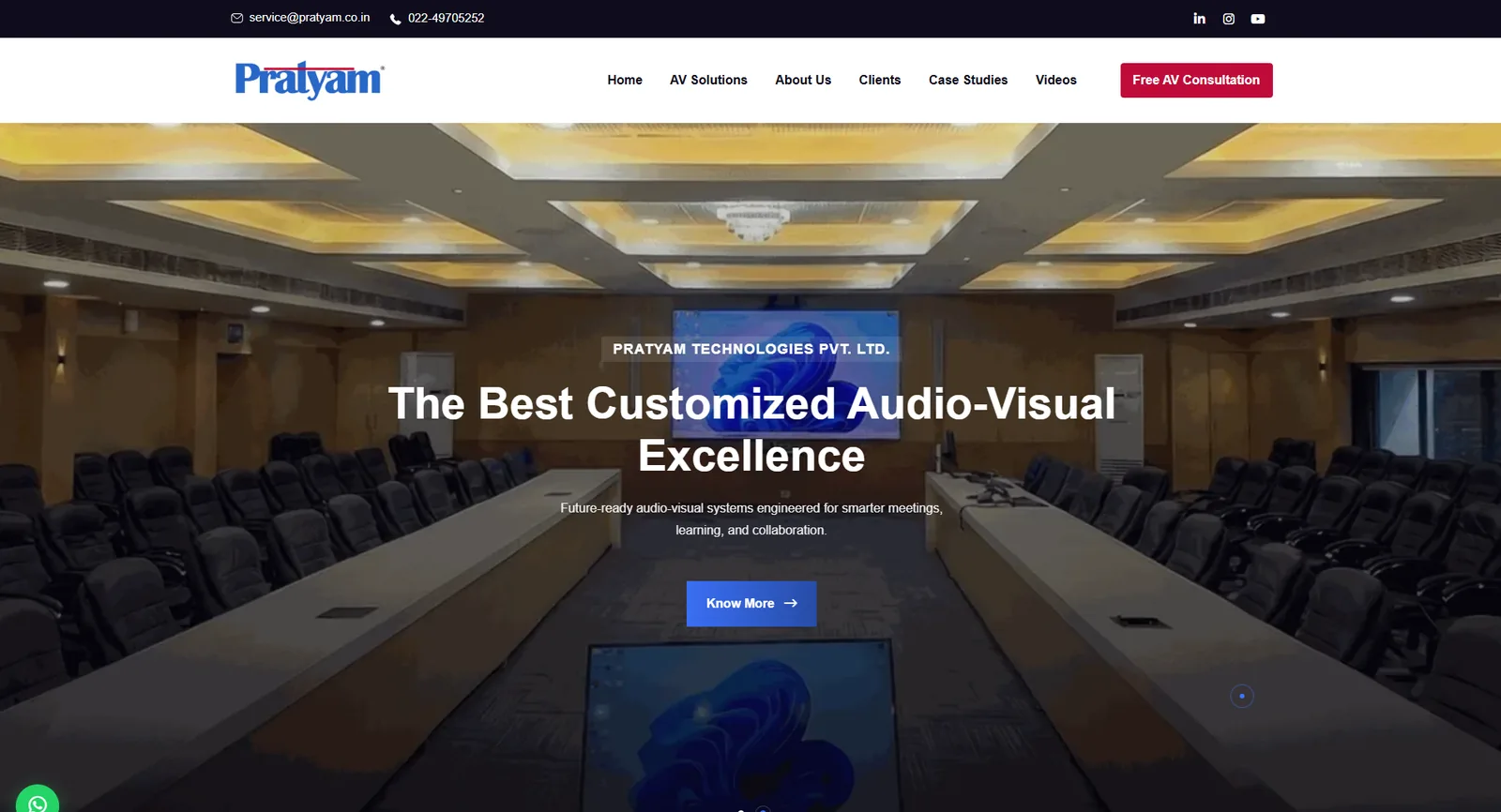Open AV Solutions menu
Viewport: 1501px width, 812px height.
coord(708,80)
